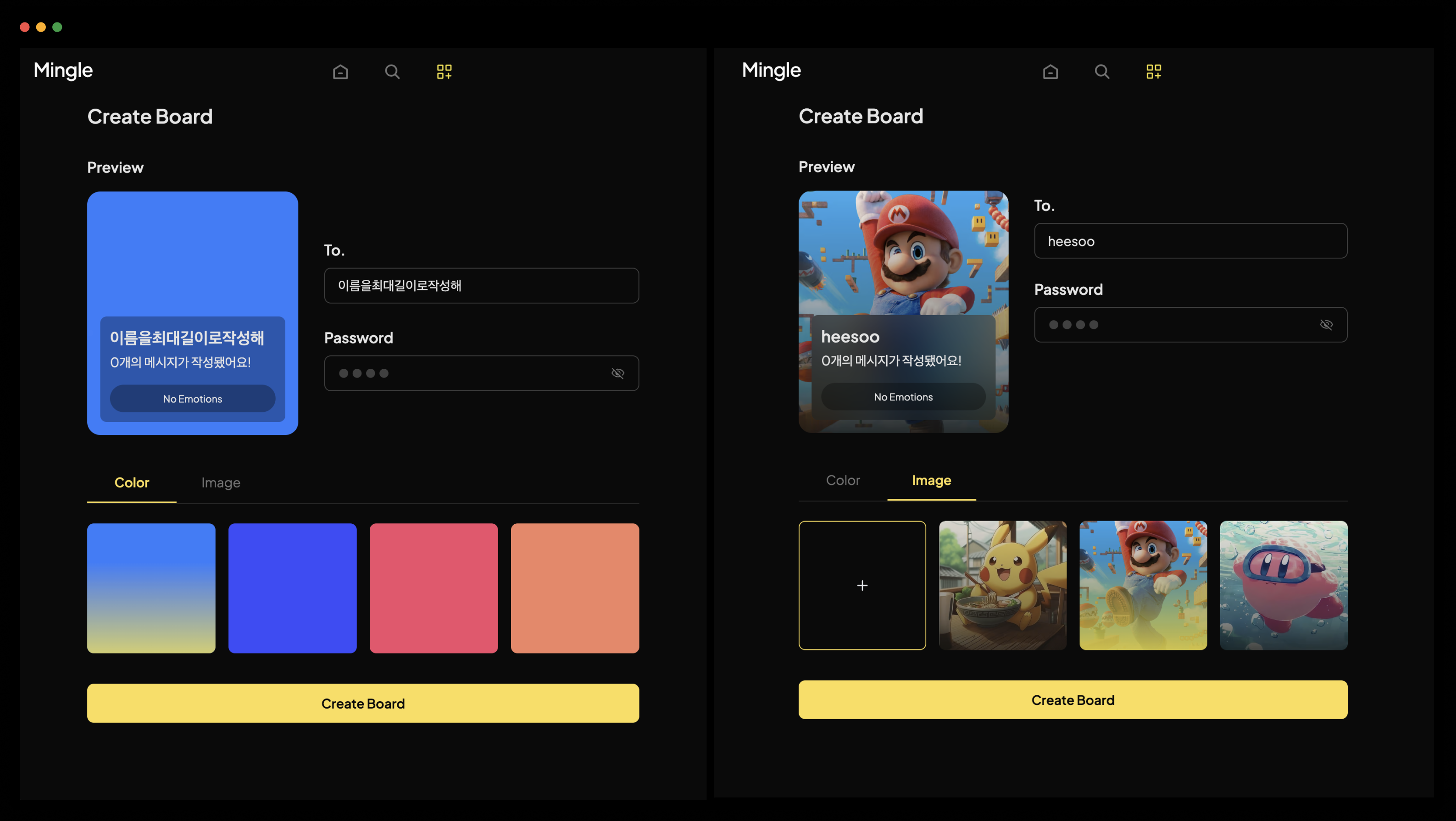Open home icon in left Mingle window
The image size is (1456, 821).
coord(340,72)
